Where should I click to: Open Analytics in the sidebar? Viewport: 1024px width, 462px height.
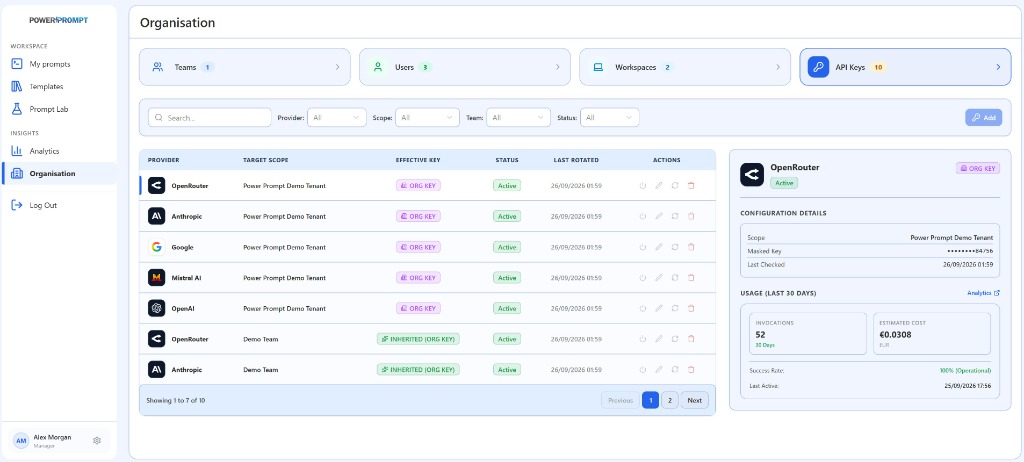59,151
